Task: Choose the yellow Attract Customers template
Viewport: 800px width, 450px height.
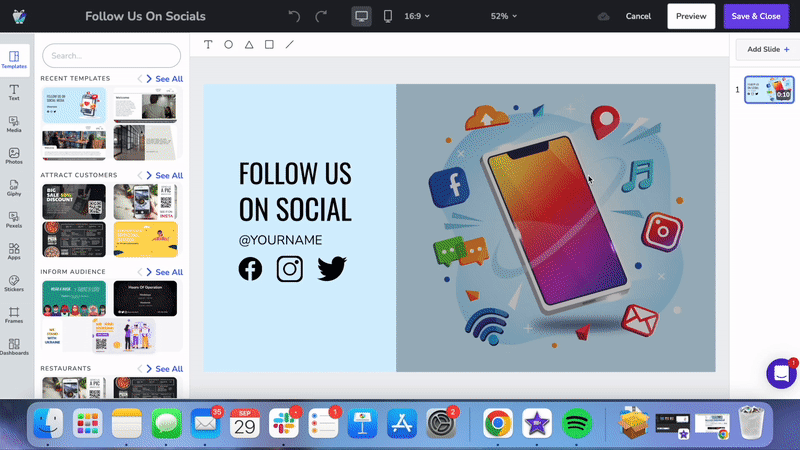Action: click(145, 239)
